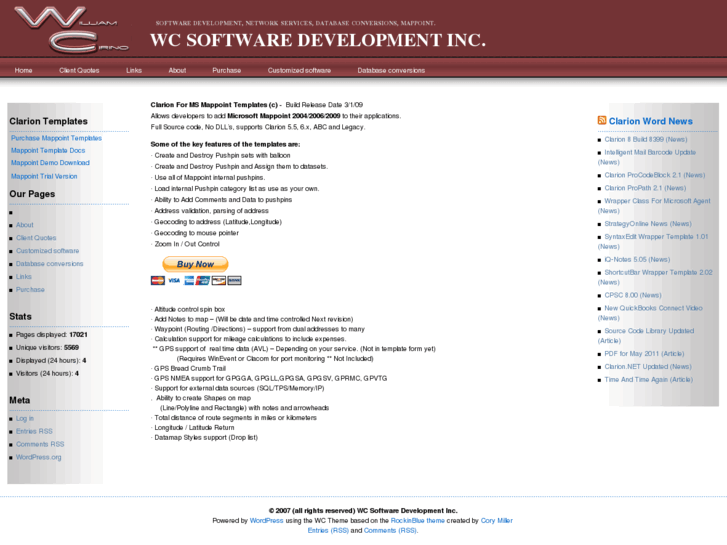
Task: Open Purchase entry under Our Pages
Action: pos(30,290)
